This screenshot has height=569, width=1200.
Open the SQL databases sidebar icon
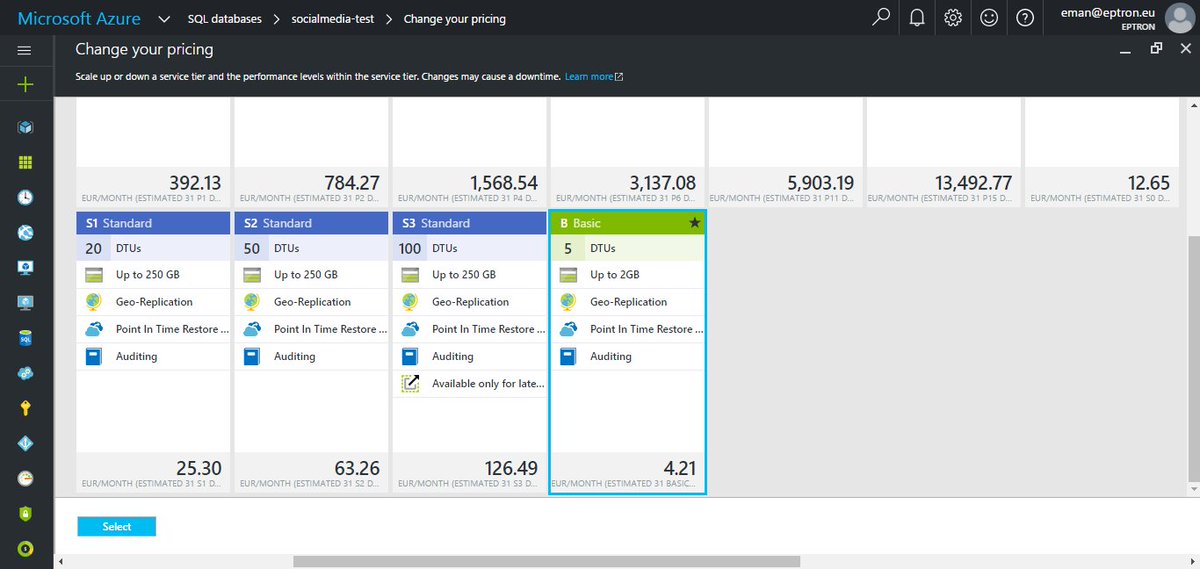coord(25,338)
